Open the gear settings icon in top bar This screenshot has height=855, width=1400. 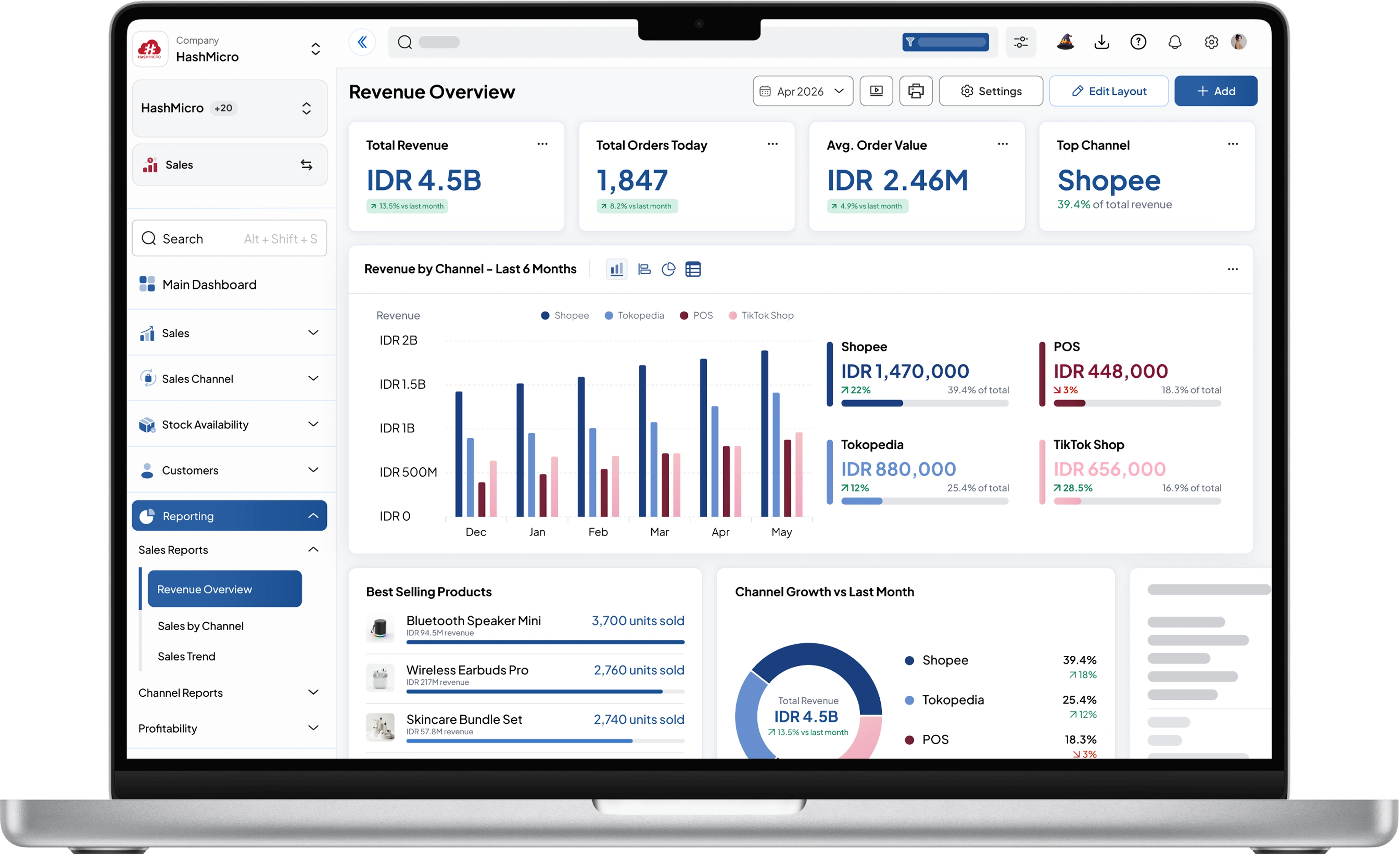point(1211,42)
